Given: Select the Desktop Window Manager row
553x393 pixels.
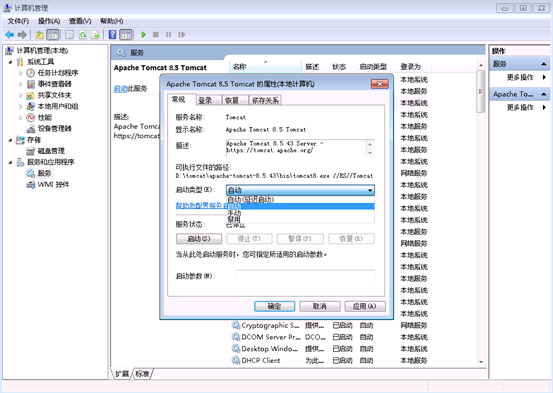Looking at the screenshot, I should [330, 349].
